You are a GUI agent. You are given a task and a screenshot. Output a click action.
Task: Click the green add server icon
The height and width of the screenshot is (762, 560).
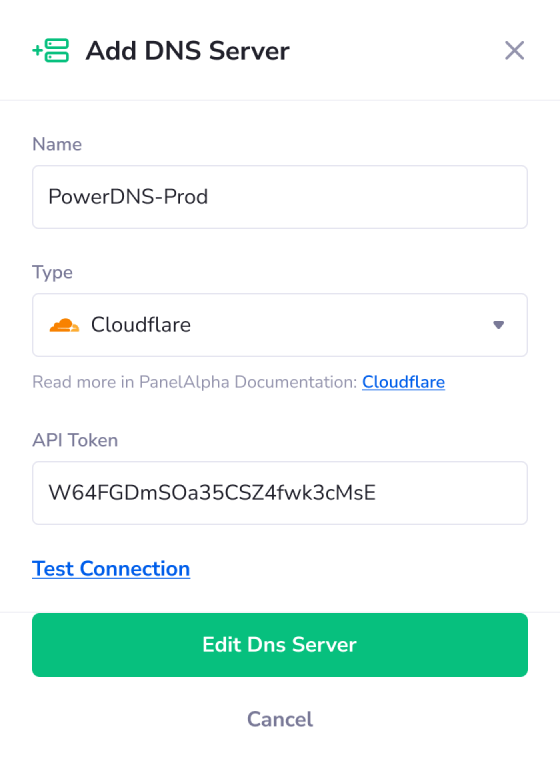(51, 51)
